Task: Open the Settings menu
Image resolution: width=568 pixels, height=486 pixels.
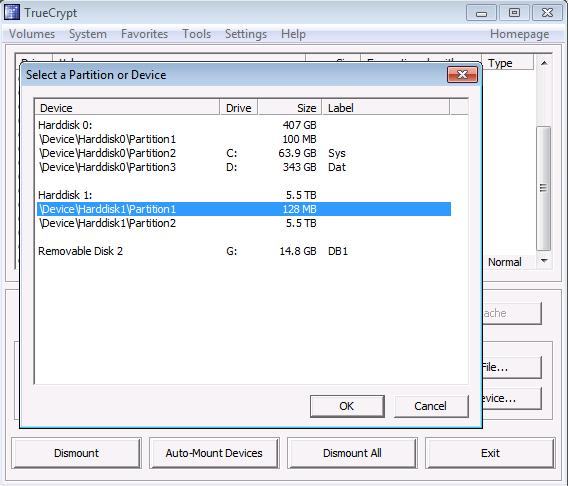Action: pos(246,34)
